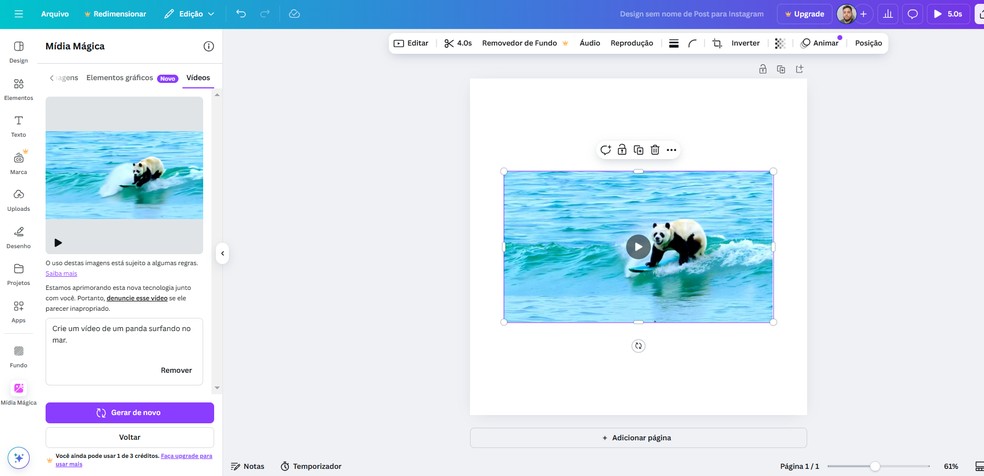Delete the selected video with trash icon

coord(655,150)
